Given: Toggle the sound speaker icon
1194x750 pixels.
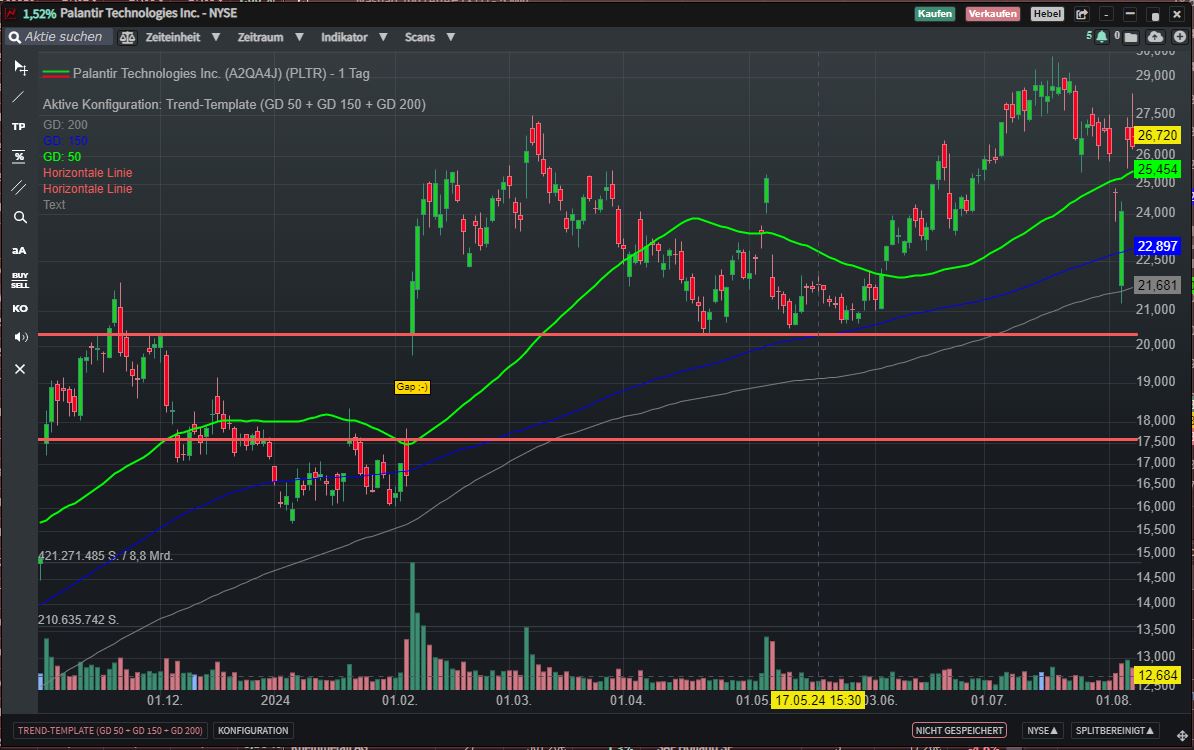Looking at the screenshot, I should [x=21, y=337].
